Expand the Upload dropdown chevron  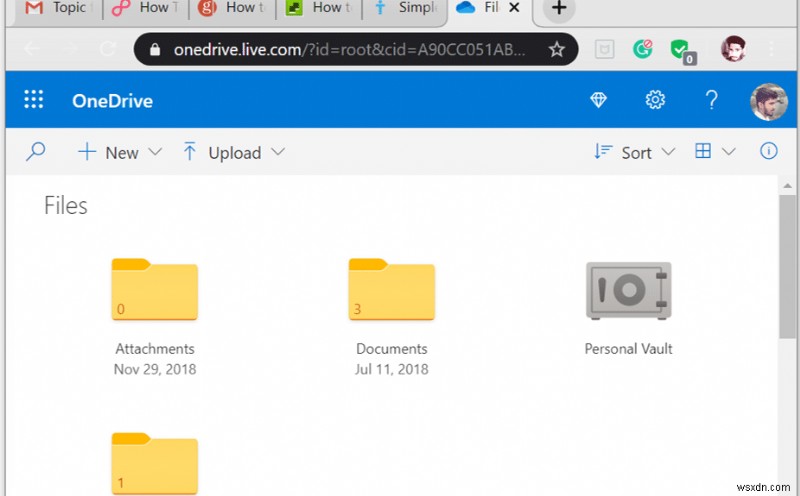point(278,152)
